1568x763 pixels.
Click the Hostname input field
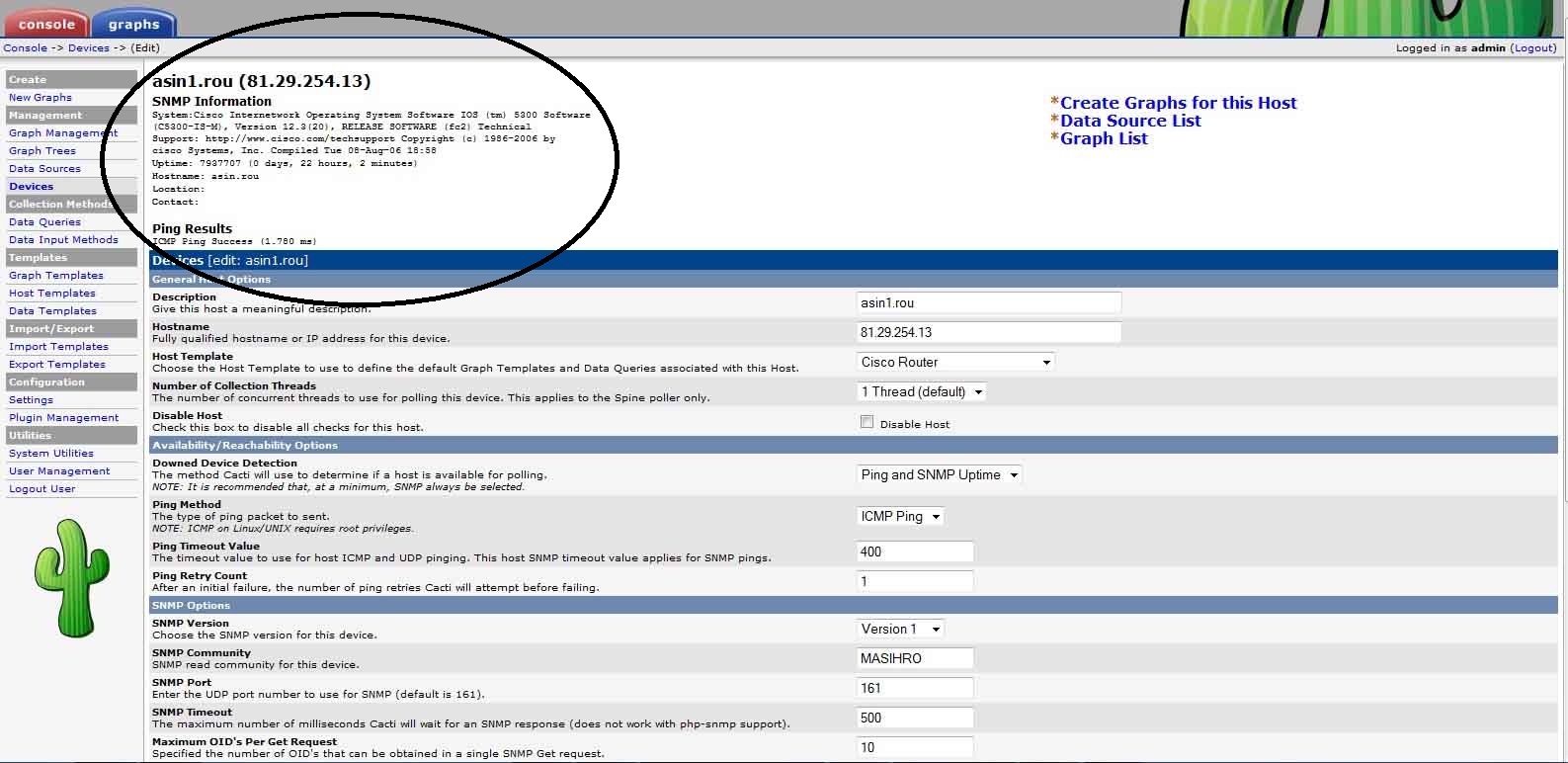(988, 332)
